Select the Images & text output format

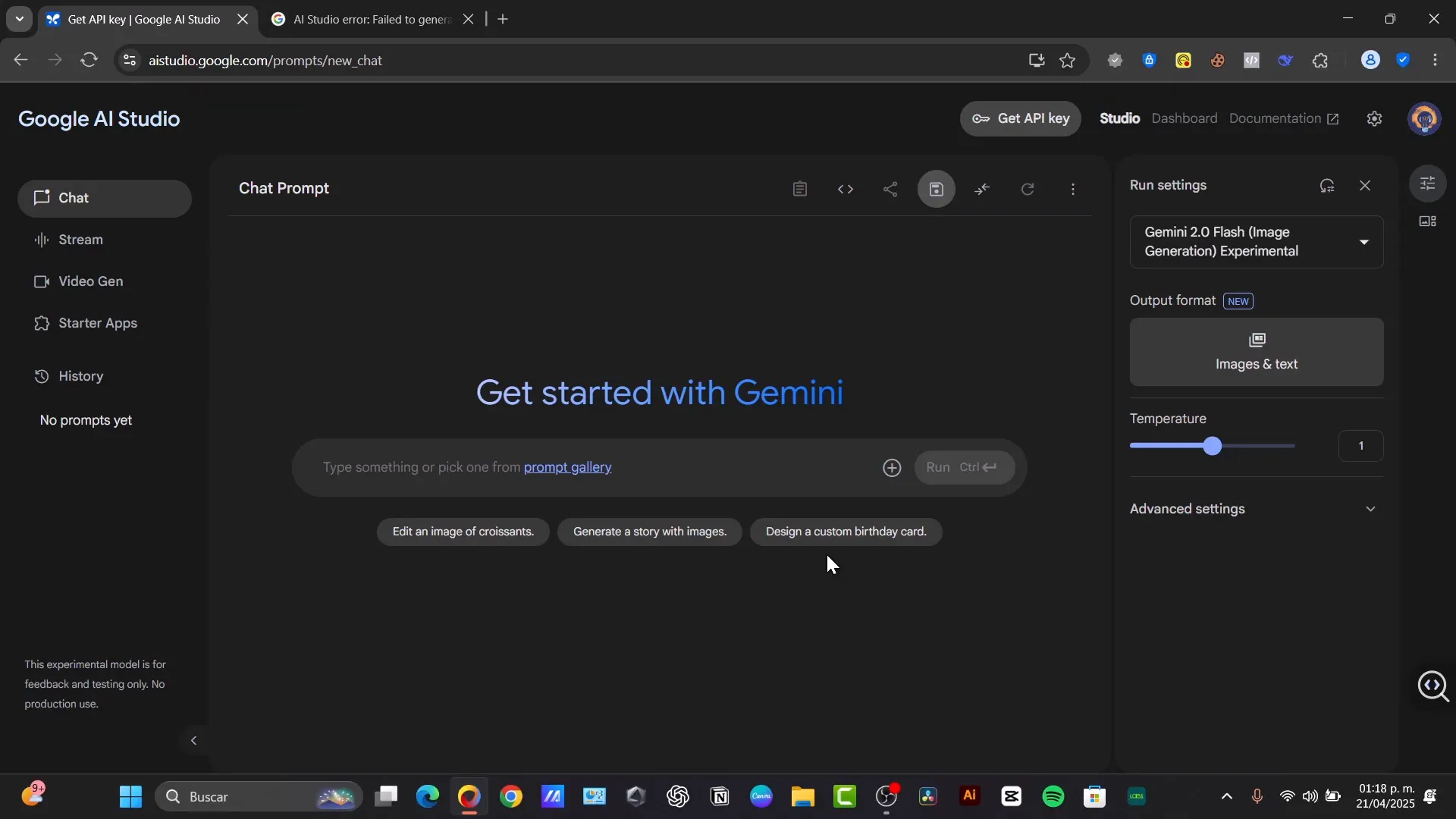click(1256, 352)
